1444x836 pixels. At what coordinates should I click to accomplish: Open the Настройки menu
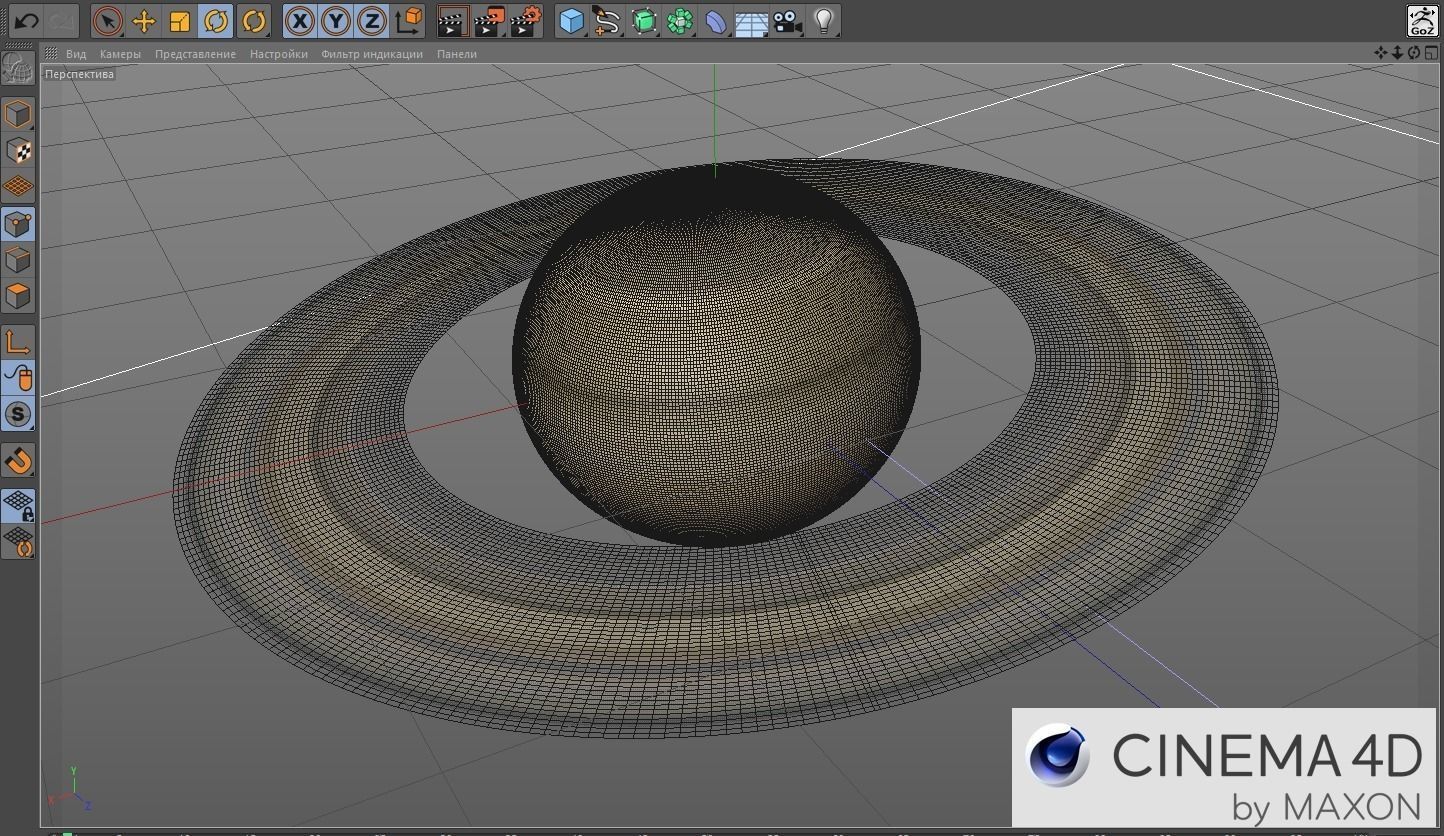[x=278, y=54]
